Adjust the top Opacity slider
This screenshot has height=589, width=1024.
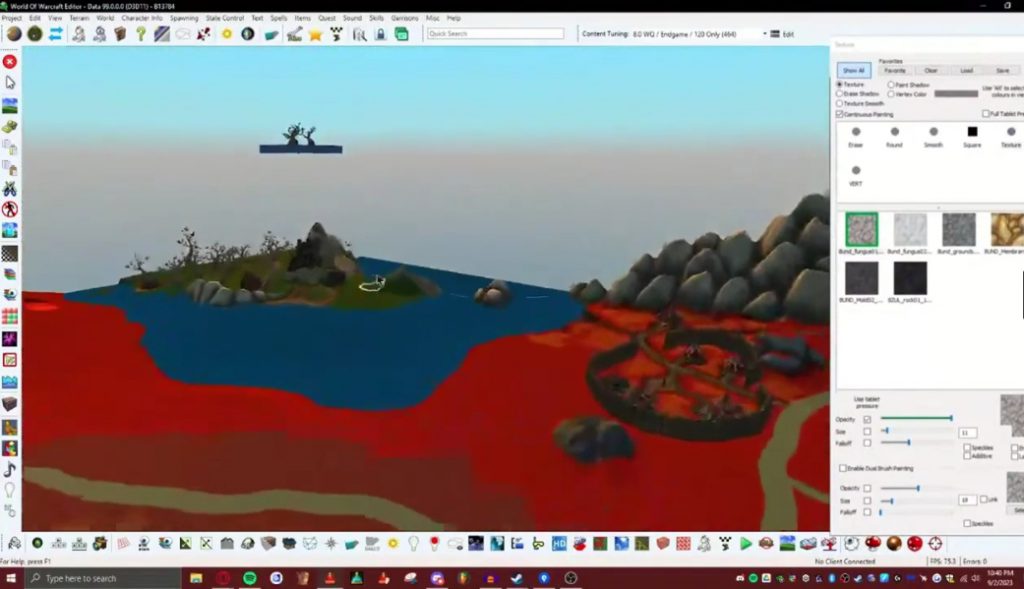coord(916,418)
